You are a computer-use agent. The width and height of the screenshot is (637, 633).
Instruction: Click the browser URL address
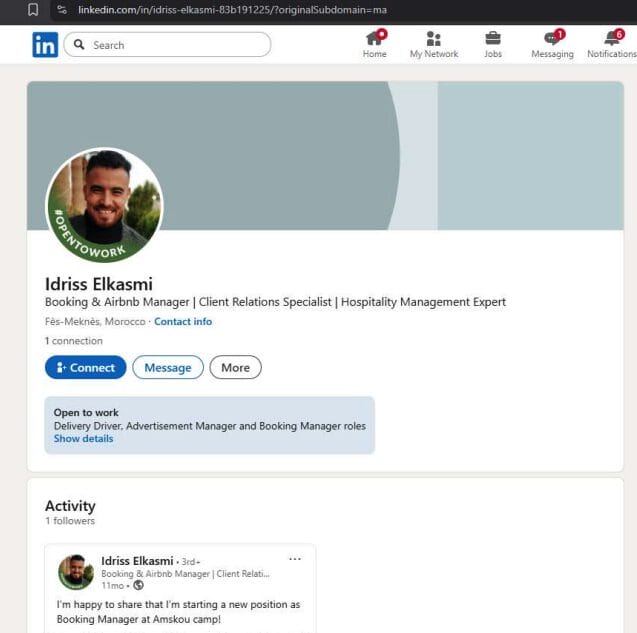tap(232, 10)
